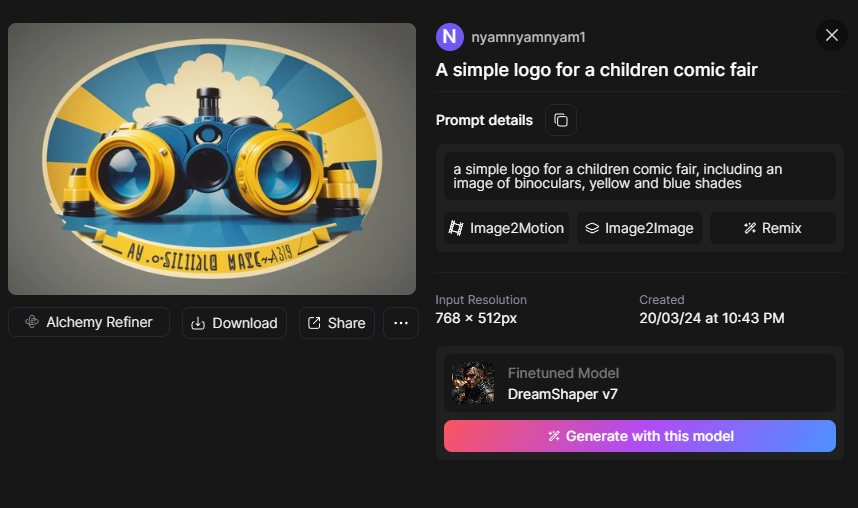Open the binoculars logo image preview
858x508 pixels.
(212, 159)
